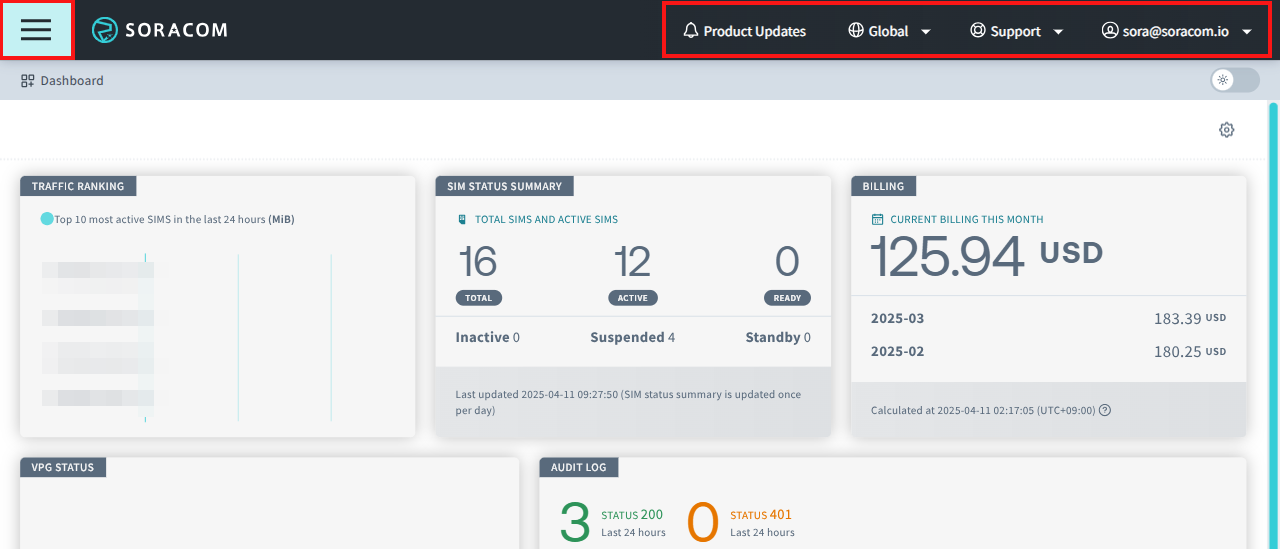Toggle the light/dark theme switch

coord(1234,80)
